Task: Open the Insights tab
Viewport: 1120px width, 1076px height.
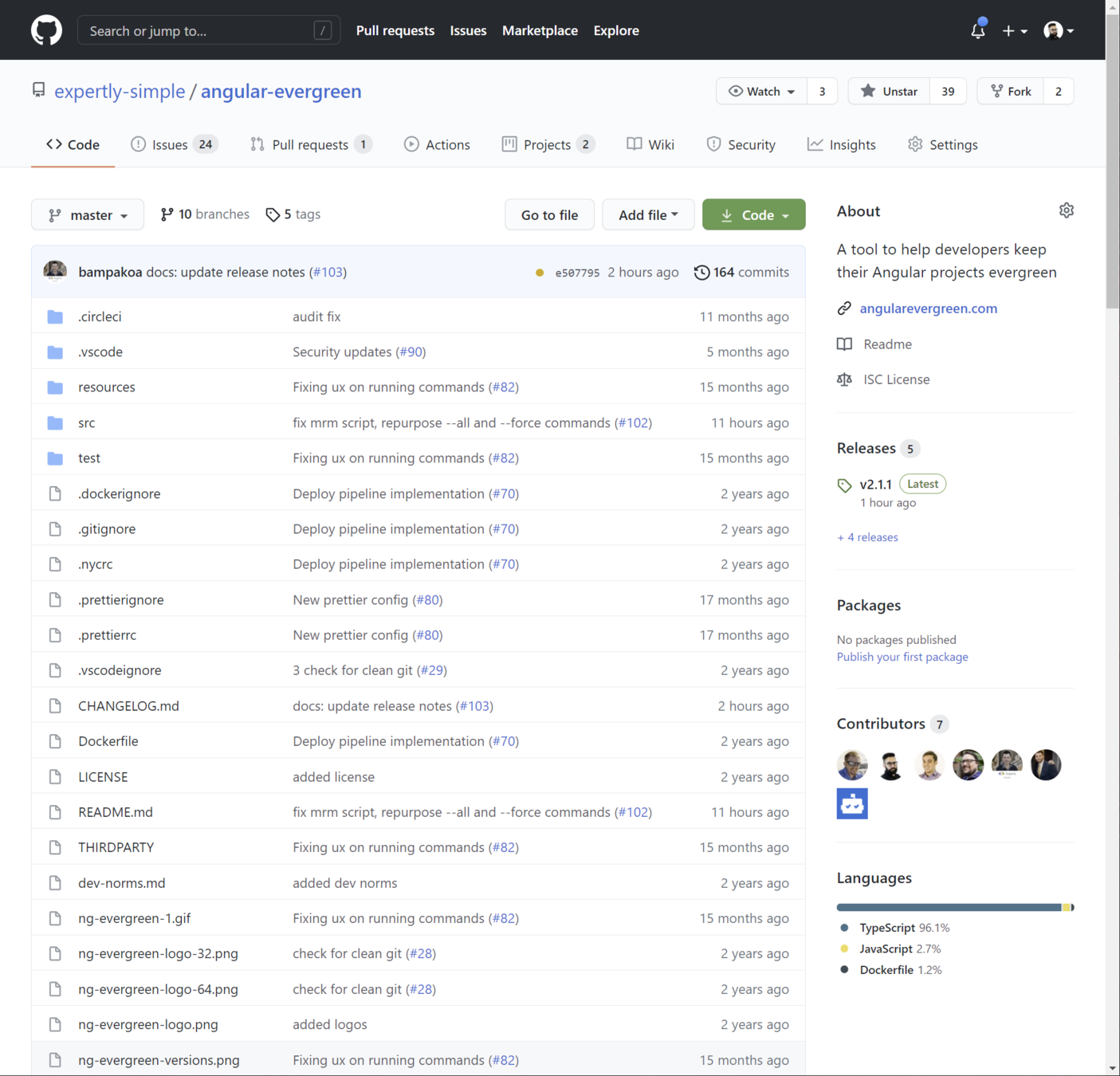Action: point(842,144)
